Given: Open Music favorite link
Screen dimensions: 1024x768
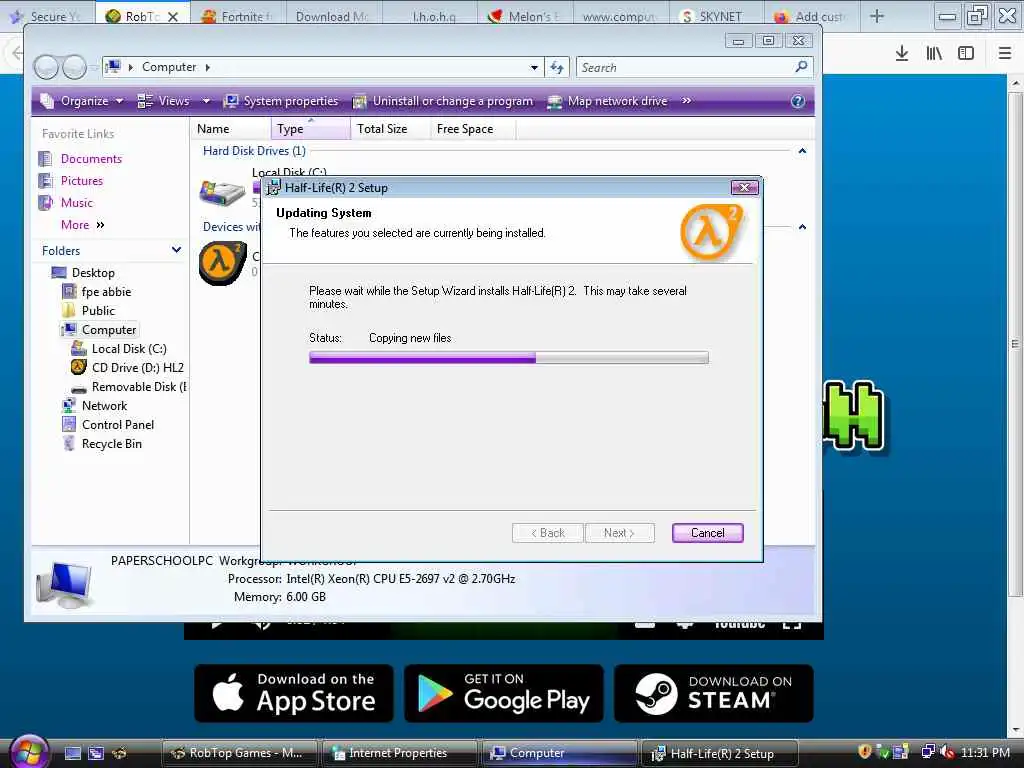Looking at the screenshot, I should [76, 202].
